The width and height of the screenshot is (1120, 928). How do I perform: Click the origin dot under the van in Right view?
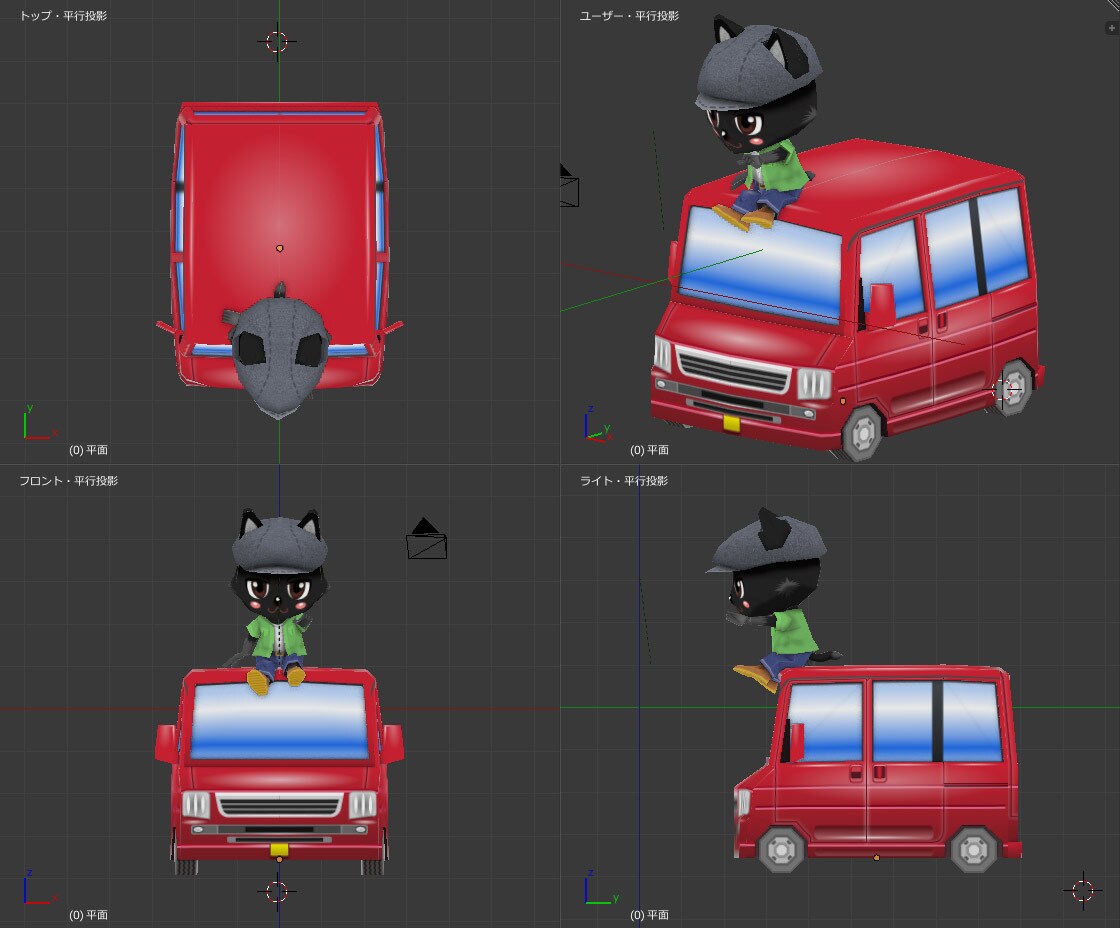[876, 857]
